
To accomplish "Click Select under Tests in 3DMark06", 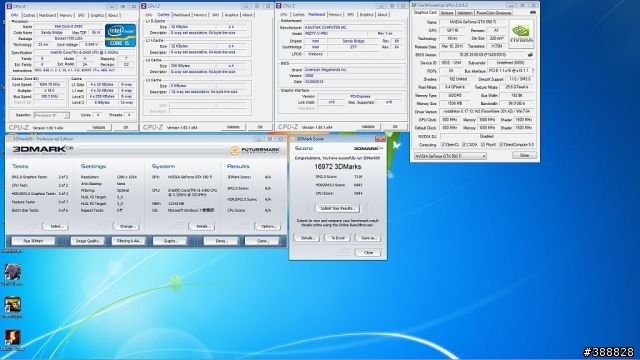I will tap(56, 226).
